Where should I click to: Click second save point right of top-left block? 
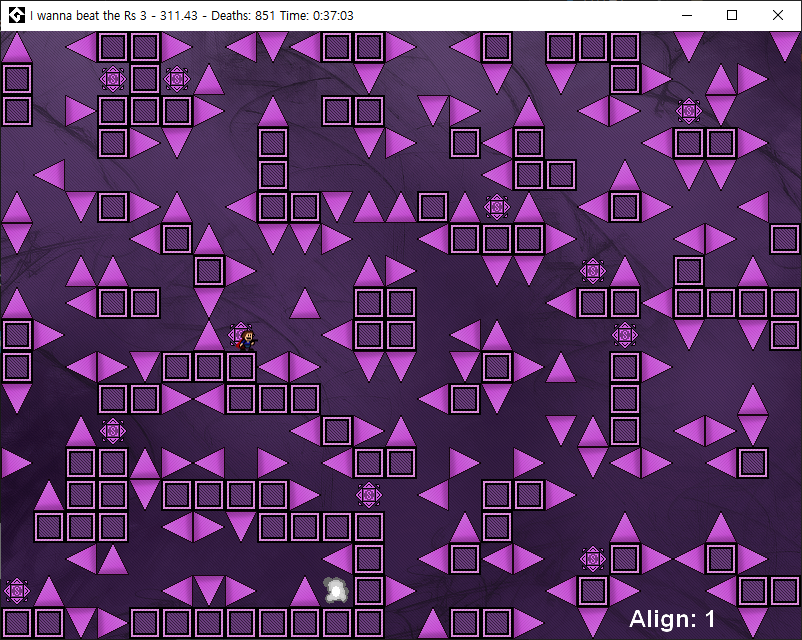pos(177,79)
